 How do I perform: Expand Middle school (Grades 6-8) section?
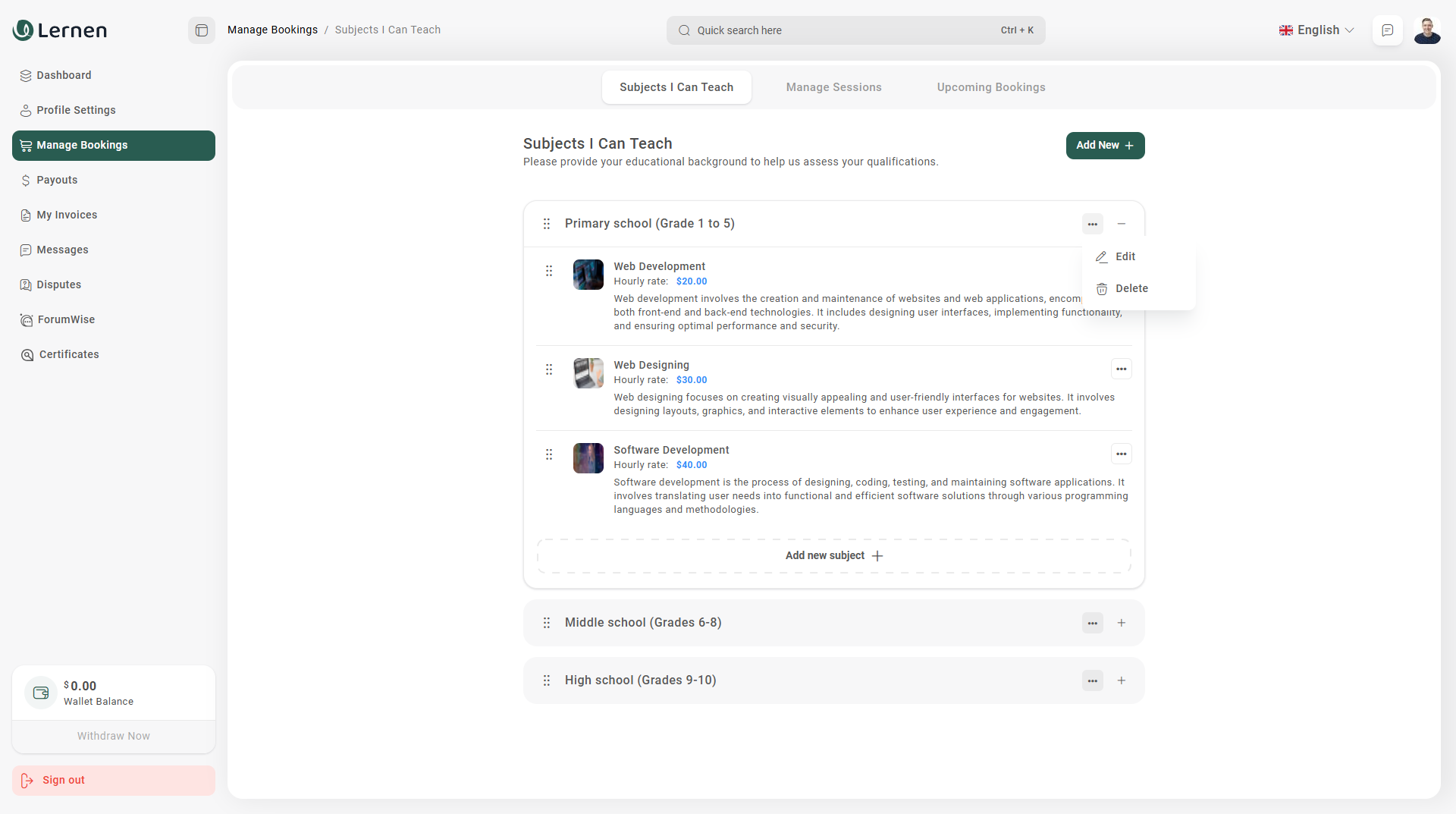[x=1121, y=623]
